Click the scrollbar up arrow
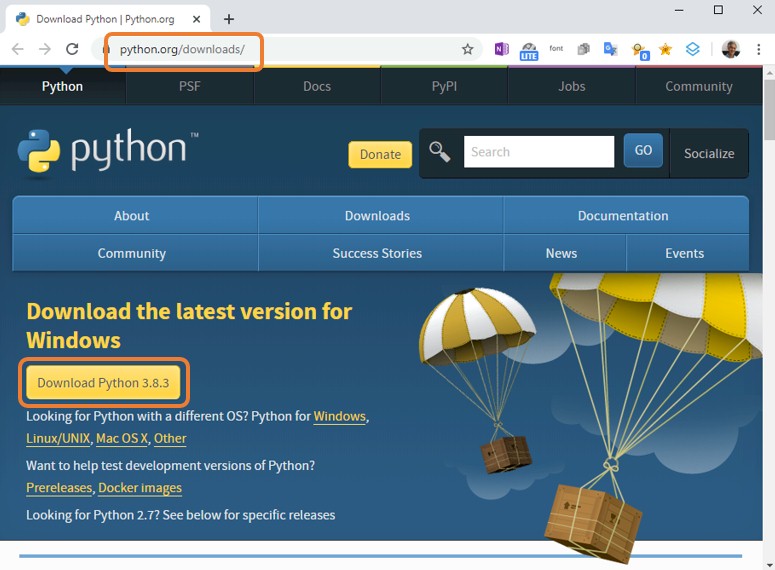 (x=769, y=73)
